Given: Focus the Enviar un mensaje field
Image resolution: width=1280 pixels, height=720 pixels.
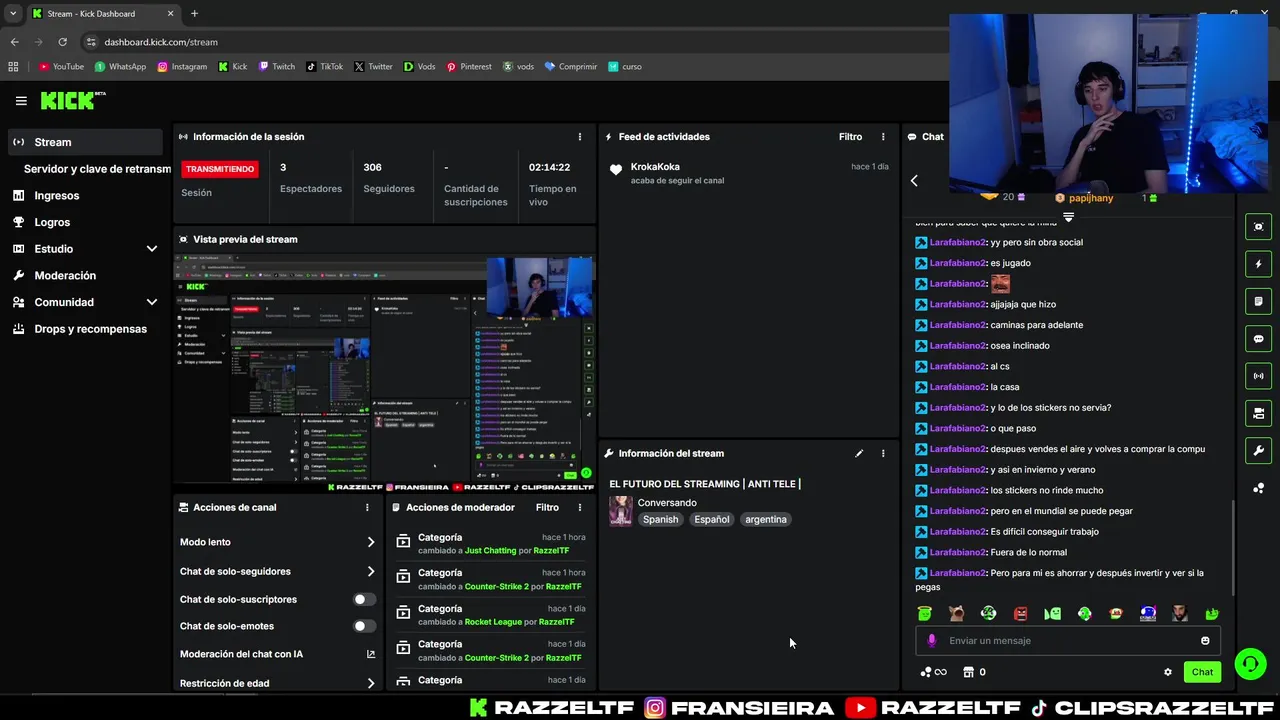Looking at the screenshot, I should click(1070, 641).
